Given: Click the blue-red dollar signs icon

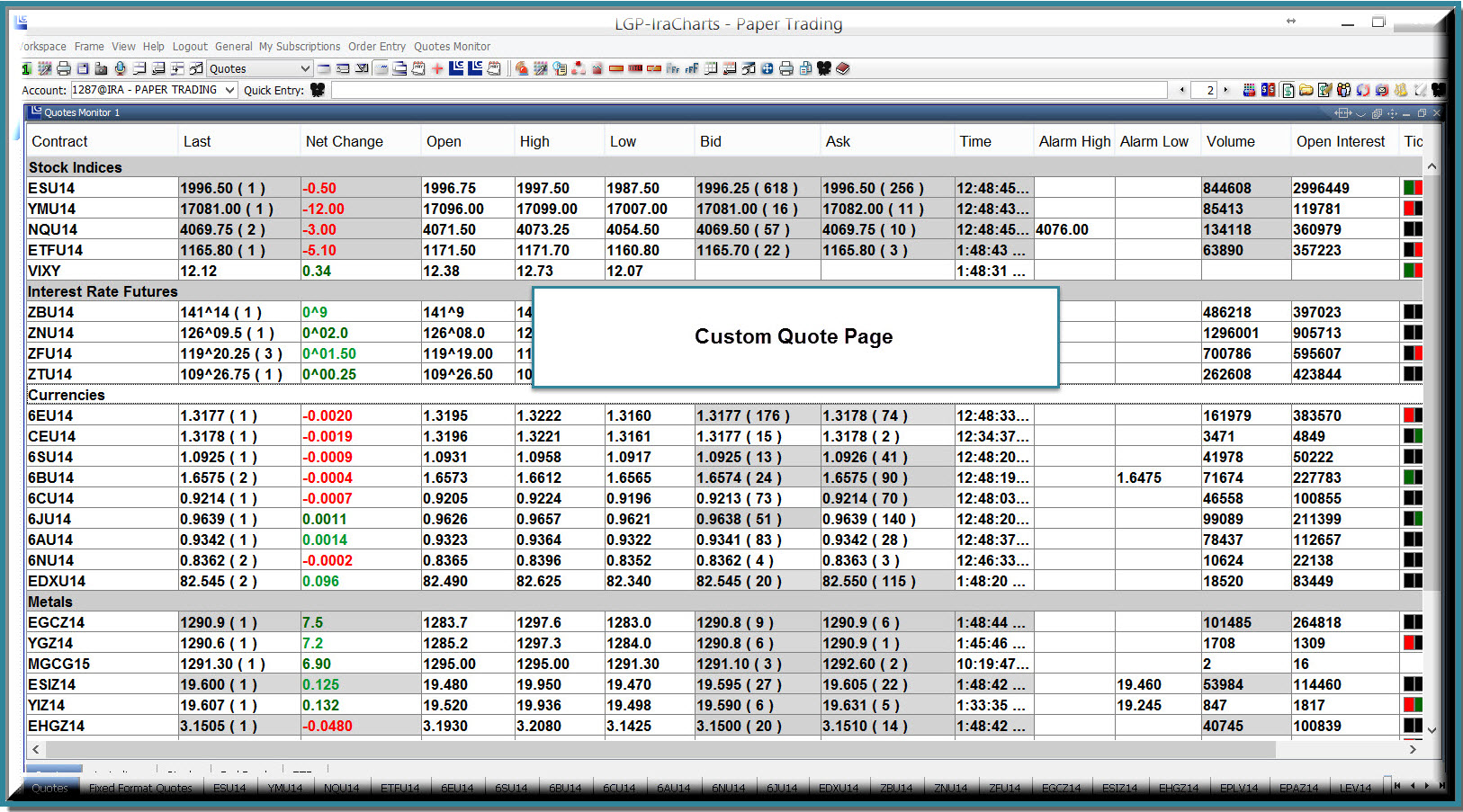Looking at the screenshot, I should [1268, 90].
